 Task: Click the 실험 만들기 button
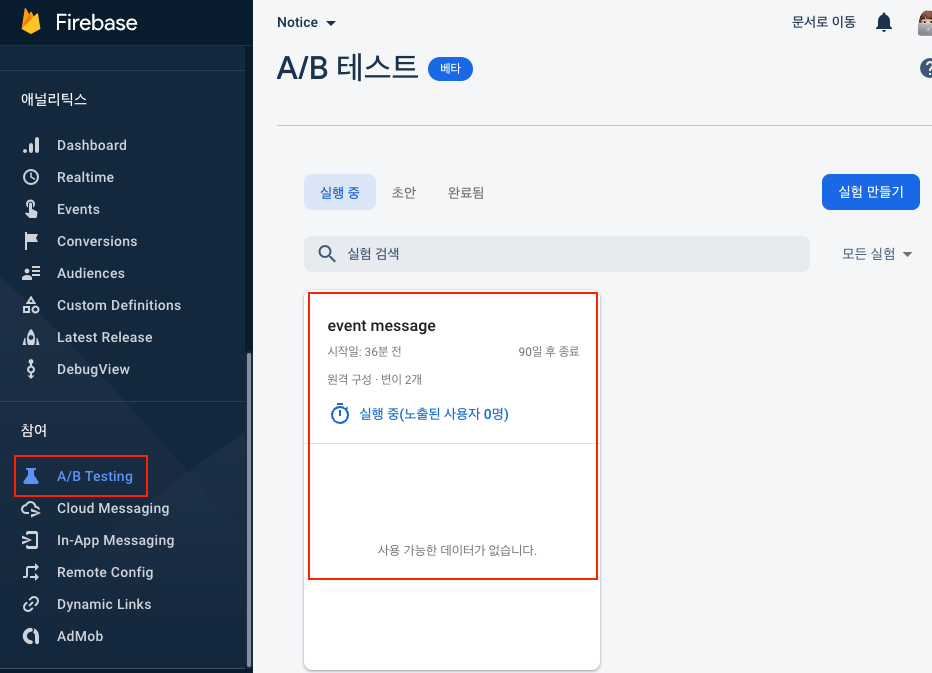pos(871,192)
